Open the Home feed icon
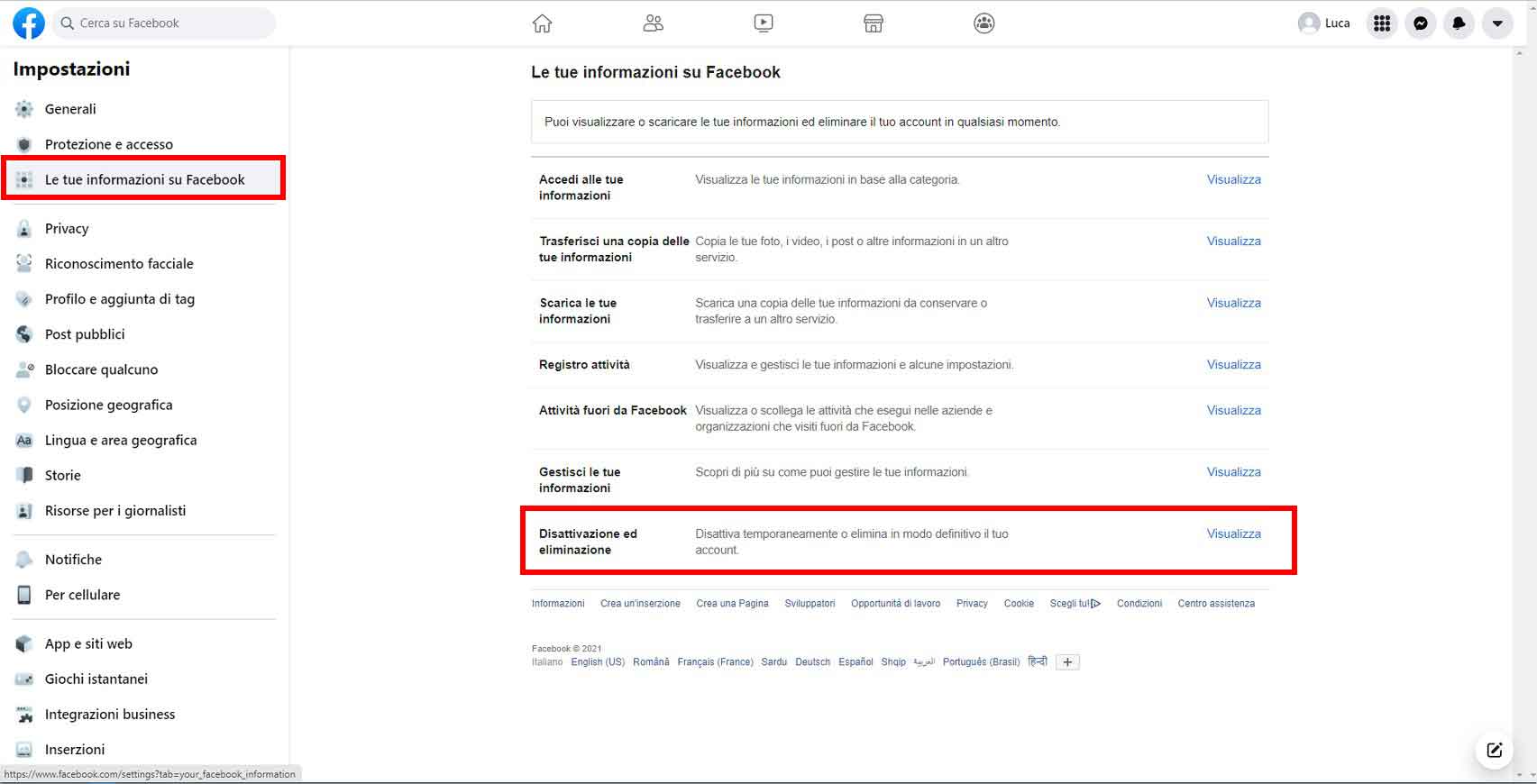This screenshot has height=784, width=1537. pyautogui.click(x=542, y=23)
